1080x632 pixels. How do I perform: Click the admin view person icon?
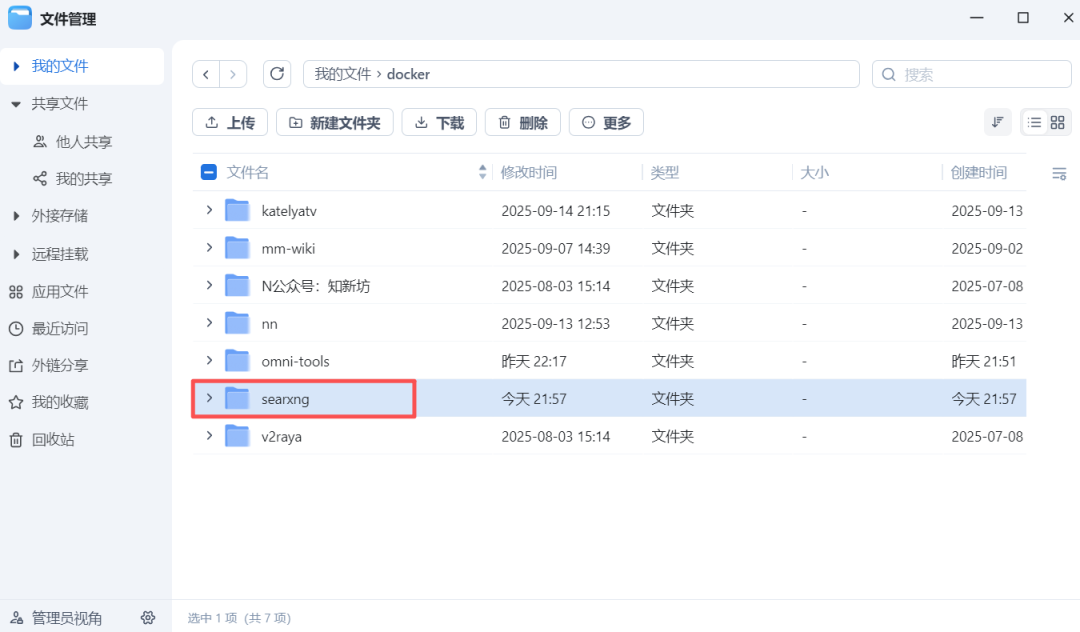(15, 617)
